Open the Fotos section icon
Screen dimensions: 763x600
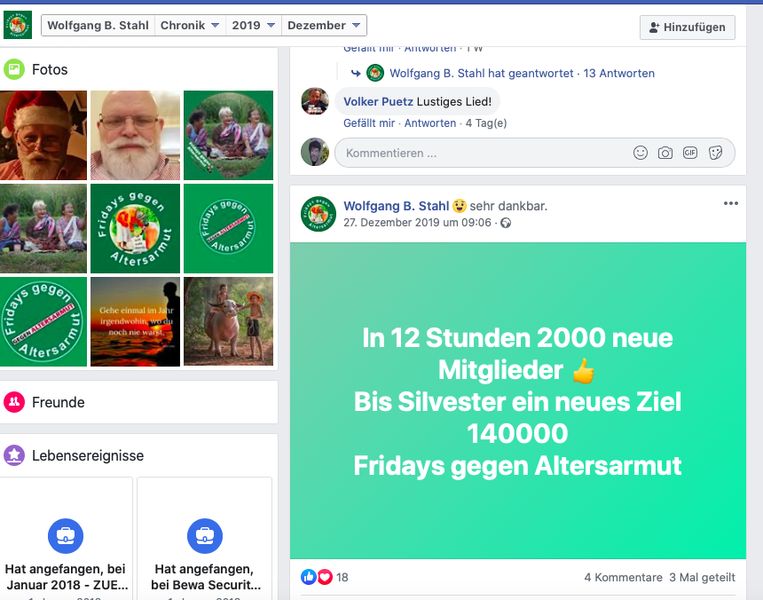(x=14, y=69)
